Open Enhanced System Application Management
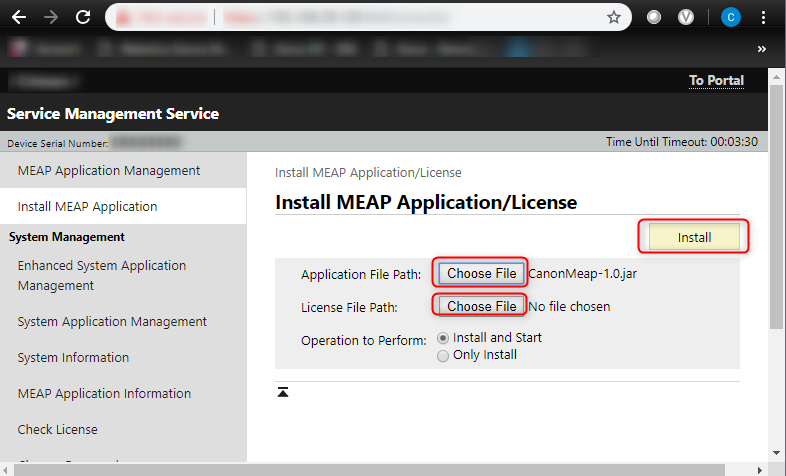 click(x=102, y=276)
